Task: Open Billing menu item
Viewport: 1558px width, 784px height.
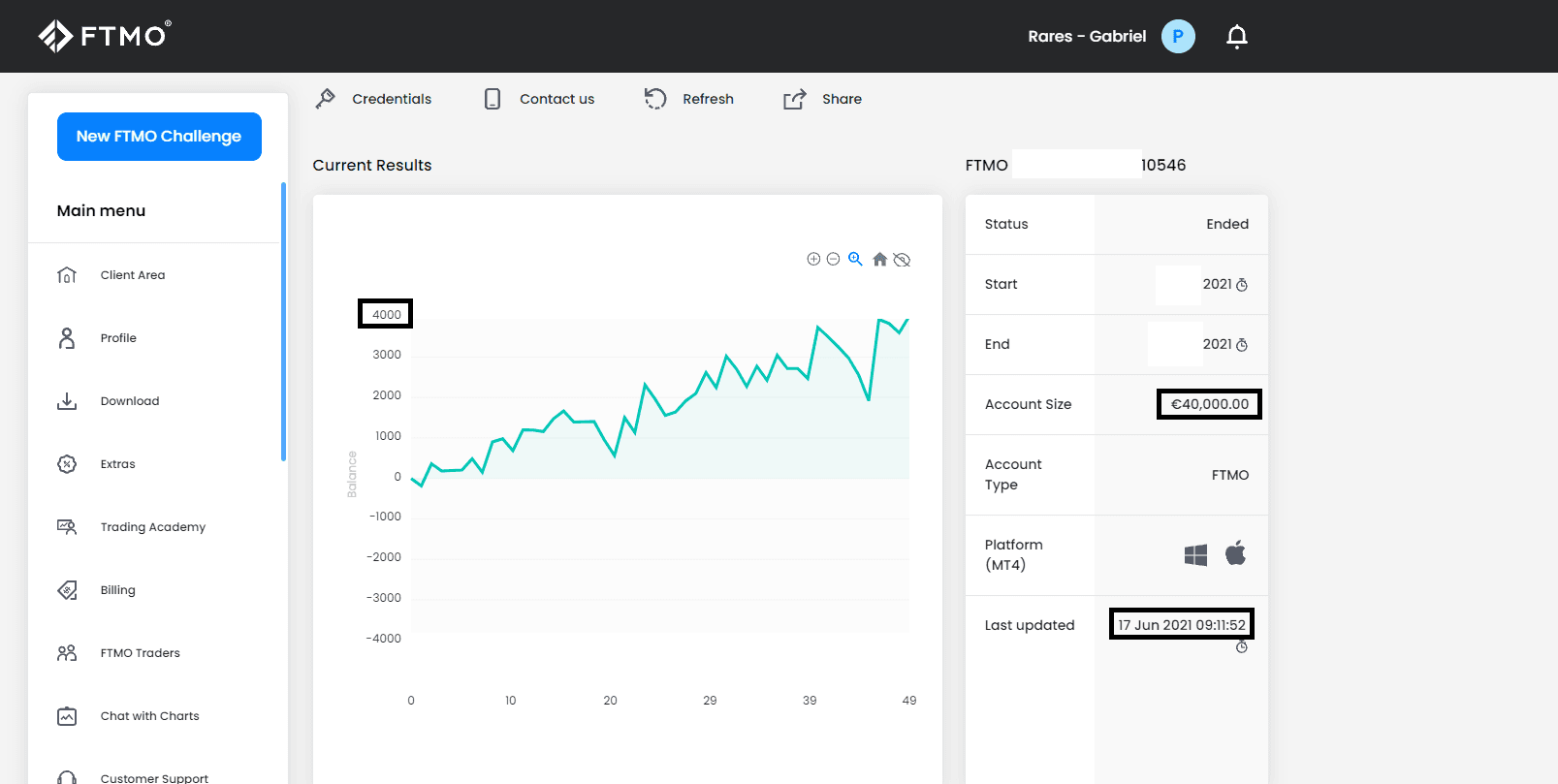Action: 118,590
